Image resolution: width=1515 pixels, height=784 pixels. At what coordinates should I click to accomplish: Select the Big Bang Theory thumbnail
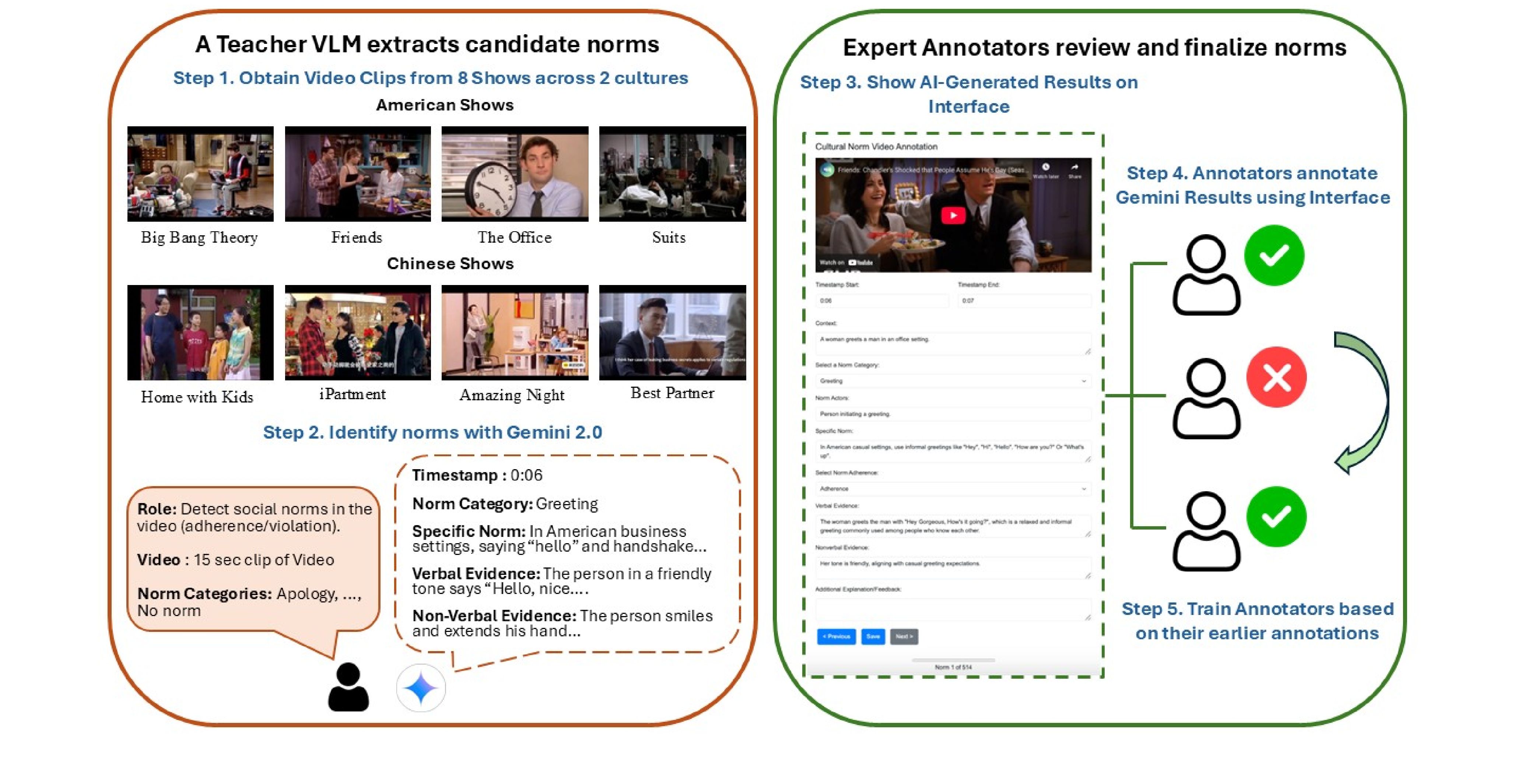coord(200,174)
